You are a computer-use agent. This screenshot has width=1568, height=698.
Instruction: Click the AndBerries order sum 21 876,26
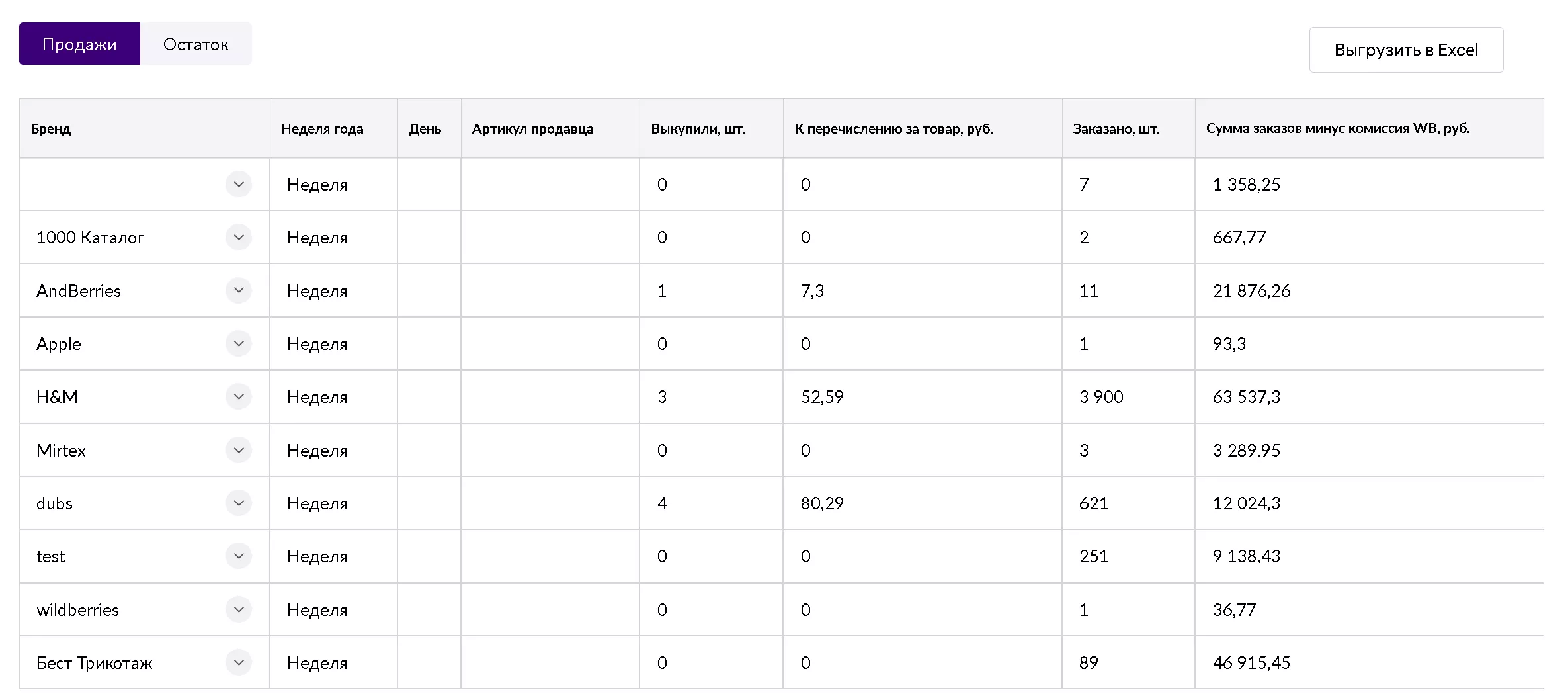(x=1251, y=291)
